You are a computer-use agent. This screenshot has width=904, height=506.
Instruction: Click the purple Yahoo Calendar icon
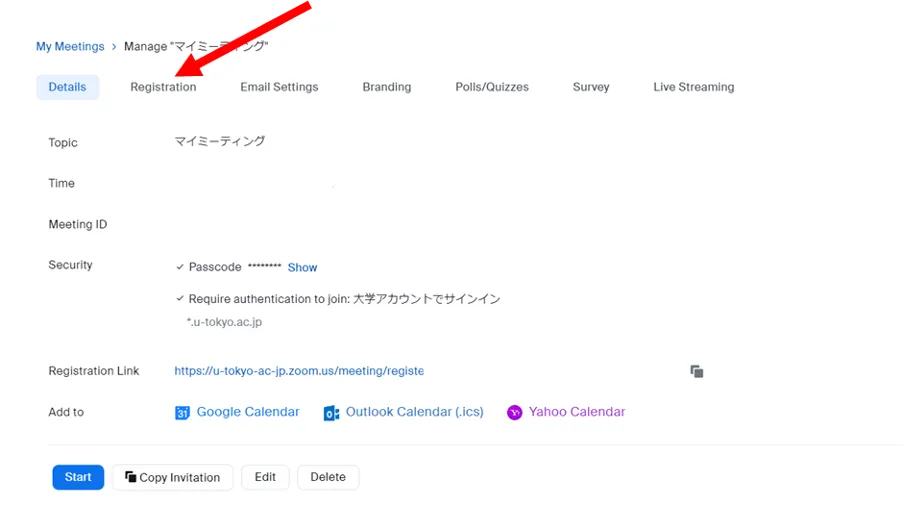tap(514, 412)
